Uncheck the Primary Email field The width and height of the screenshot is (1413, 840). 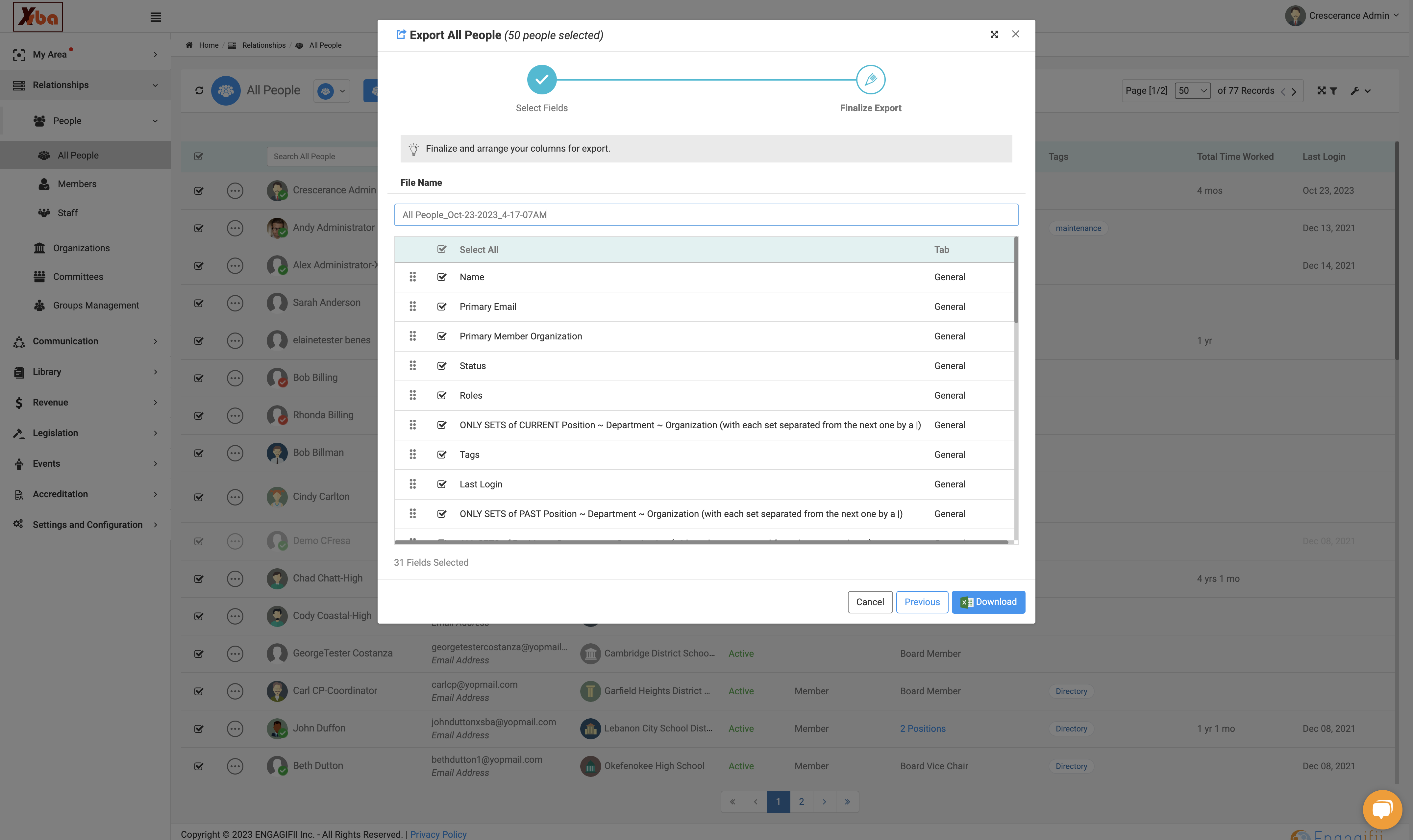(x=442, y=307)
